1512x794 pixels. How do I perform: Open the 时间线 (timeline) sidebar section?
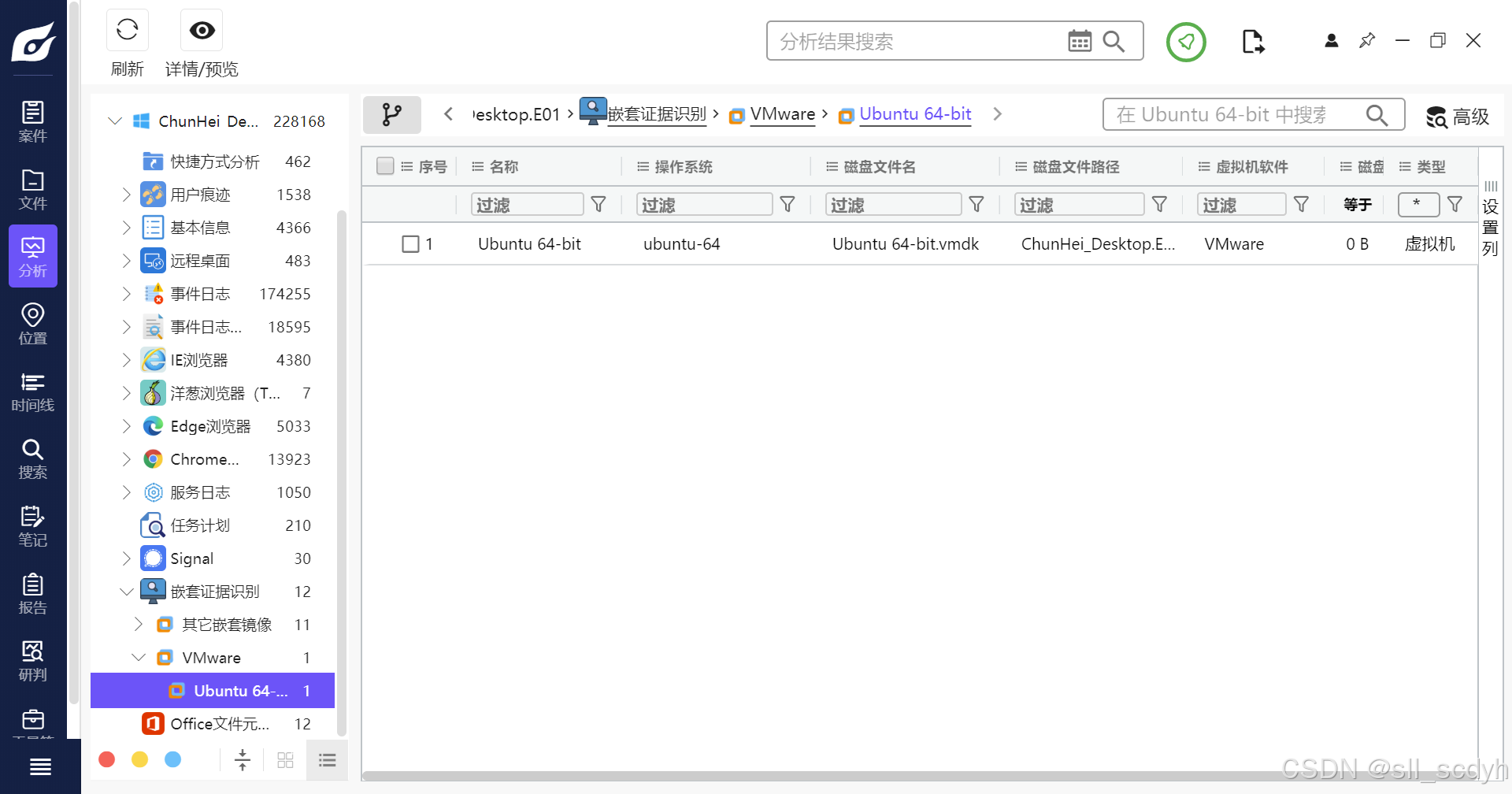coord(33,391)
